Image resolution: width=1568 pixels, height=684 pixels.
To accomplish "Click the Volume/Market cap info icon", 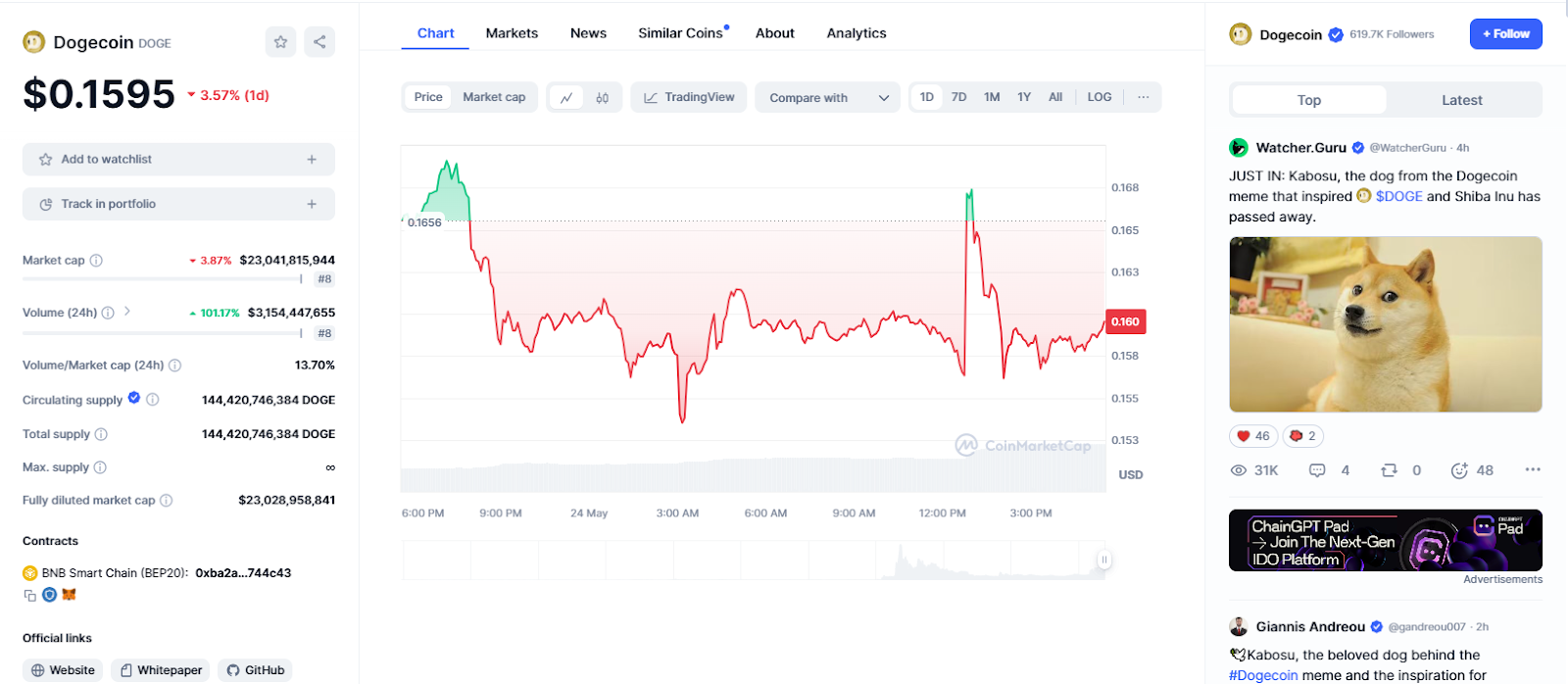I will click(174, 366).
